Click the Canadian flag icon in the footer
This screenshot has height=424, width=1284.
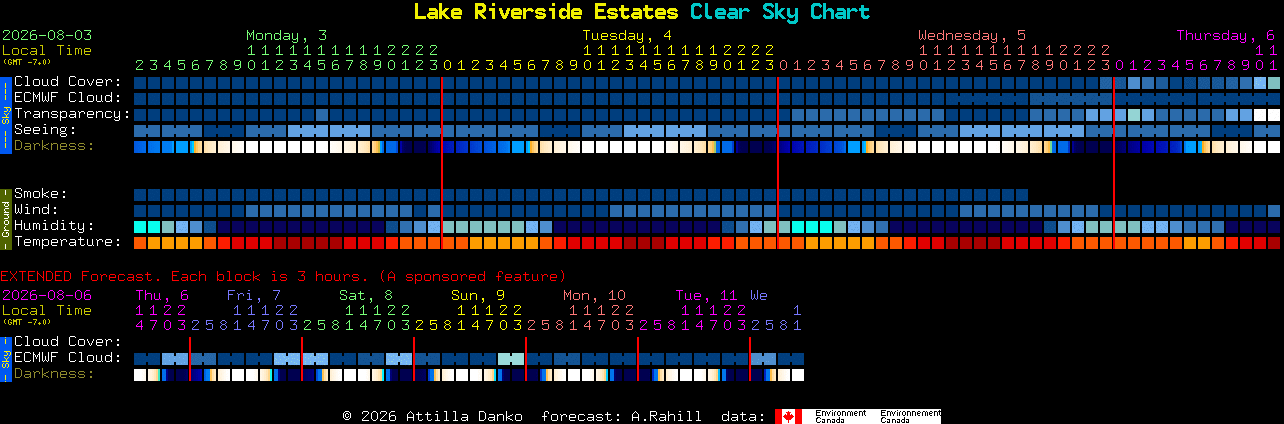789,416
